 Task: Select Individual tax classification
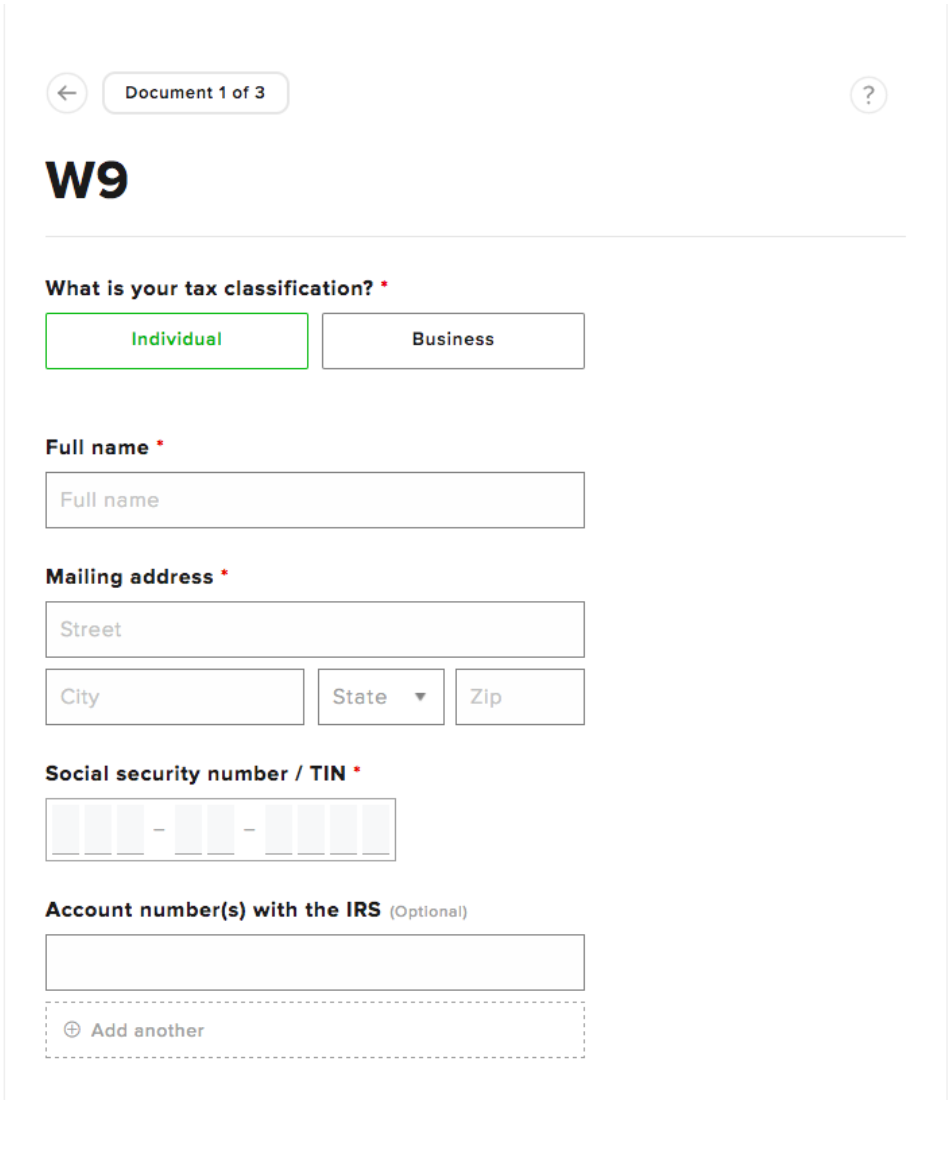click(177, 341)
